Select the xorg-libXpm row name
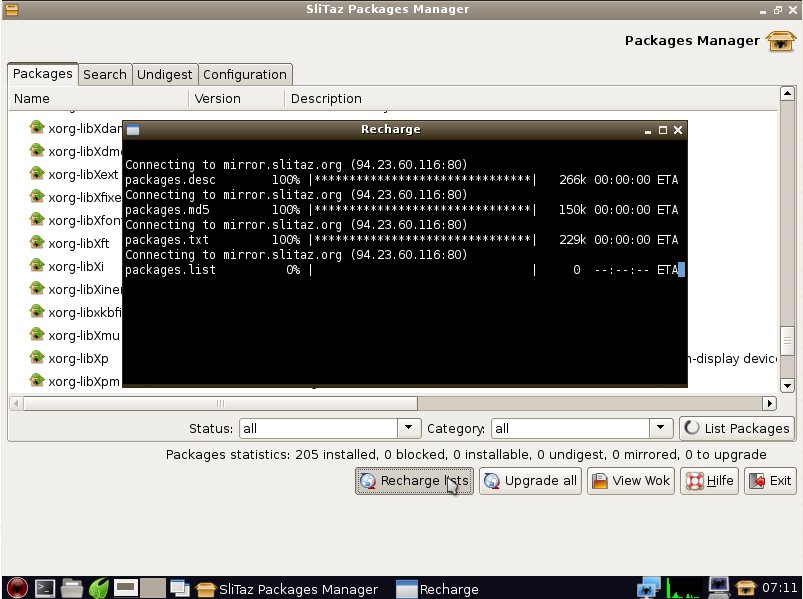Image resolution: width=803 pixels, height=599 pixels. (x=84, y=381)
